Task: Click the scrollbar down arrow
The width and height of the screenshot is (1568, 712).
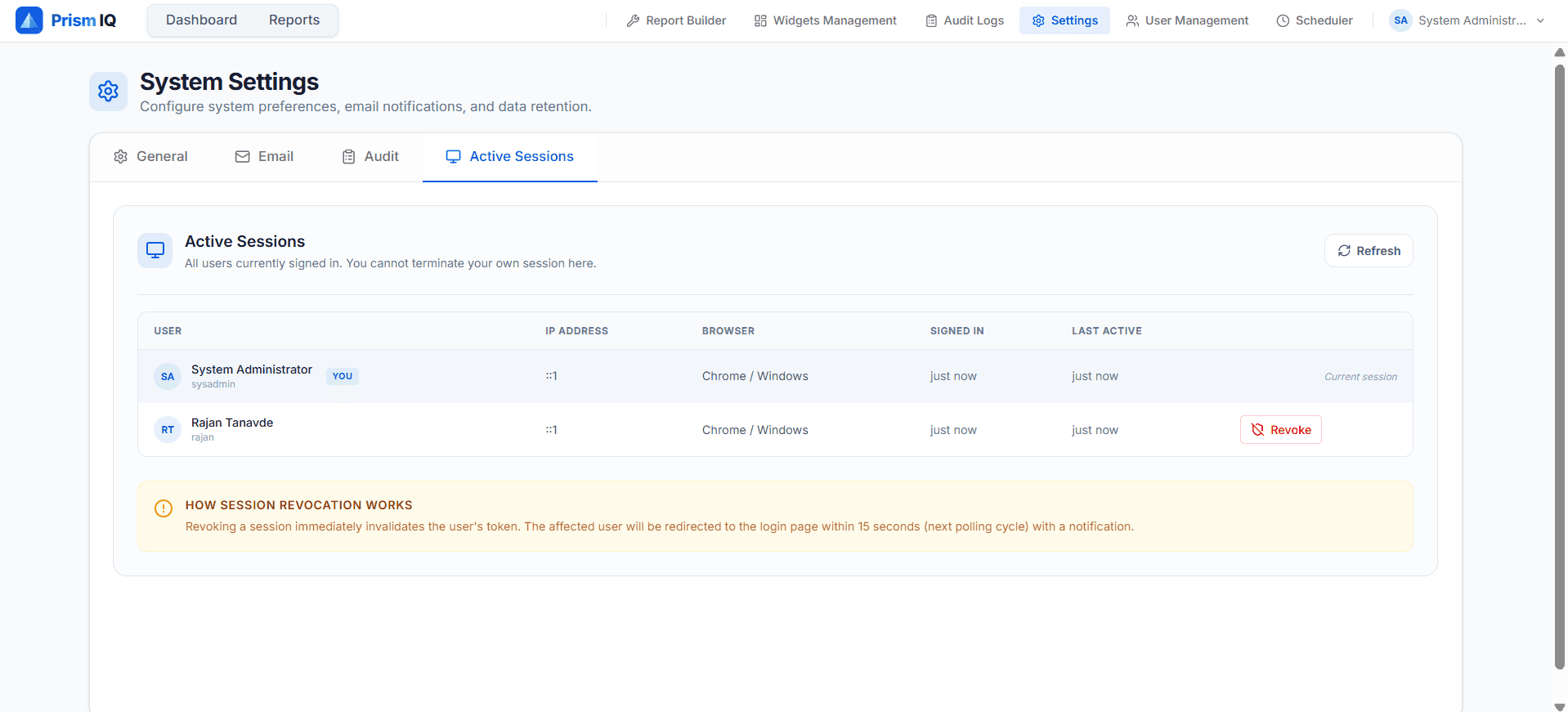Action: tap(1559, 705)
